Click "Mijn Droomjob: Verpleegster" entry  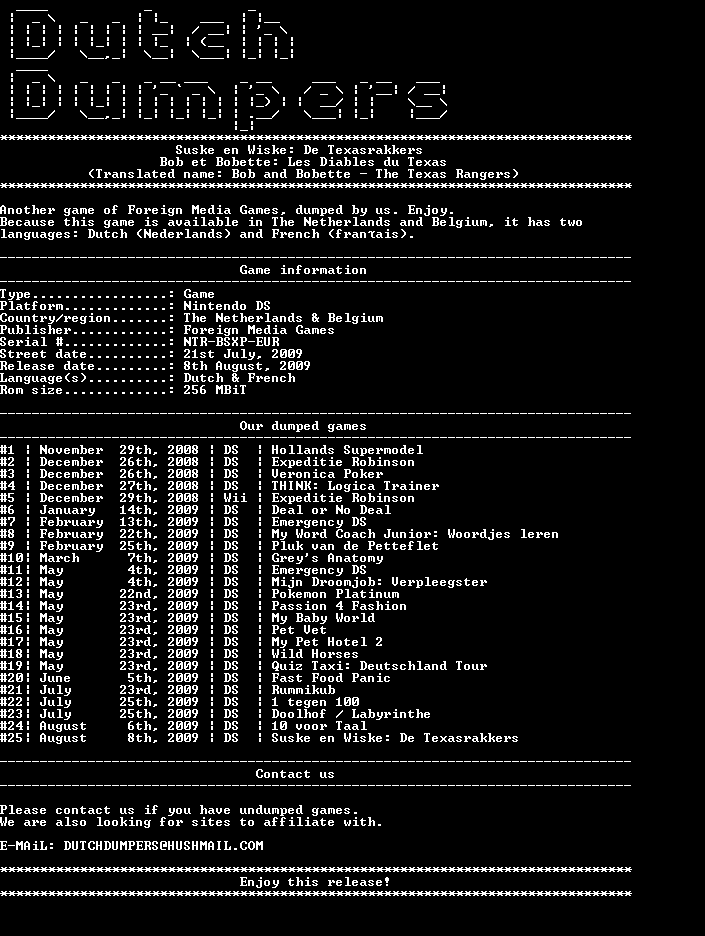[x=379, y=582]
